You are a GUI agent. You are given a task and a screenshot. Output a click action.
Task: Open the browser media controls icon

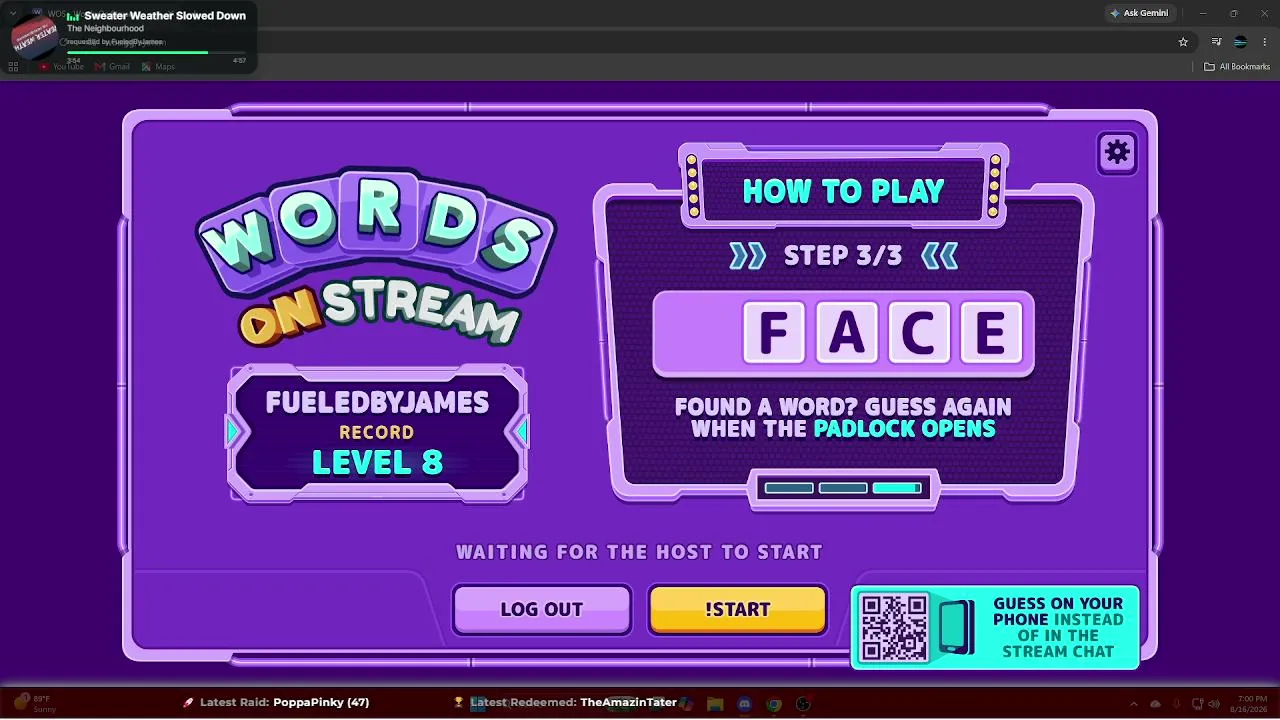coord(1217,42)
